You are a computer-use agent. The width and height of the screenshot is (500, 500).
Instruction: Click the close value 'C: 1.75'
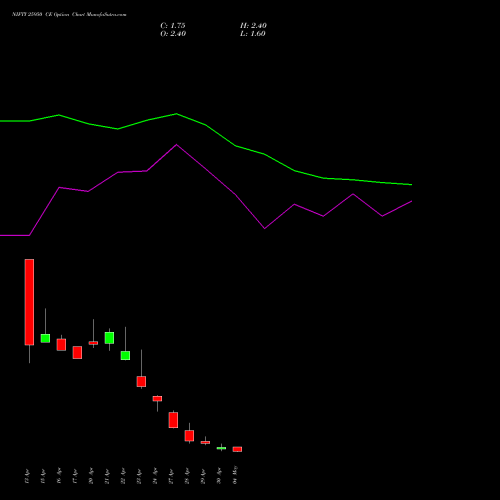pos(173,25)
